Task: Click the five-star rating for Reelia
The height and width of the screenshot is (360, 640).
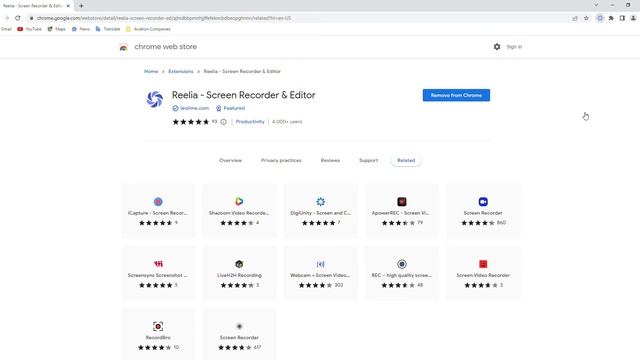Action: 191,122
